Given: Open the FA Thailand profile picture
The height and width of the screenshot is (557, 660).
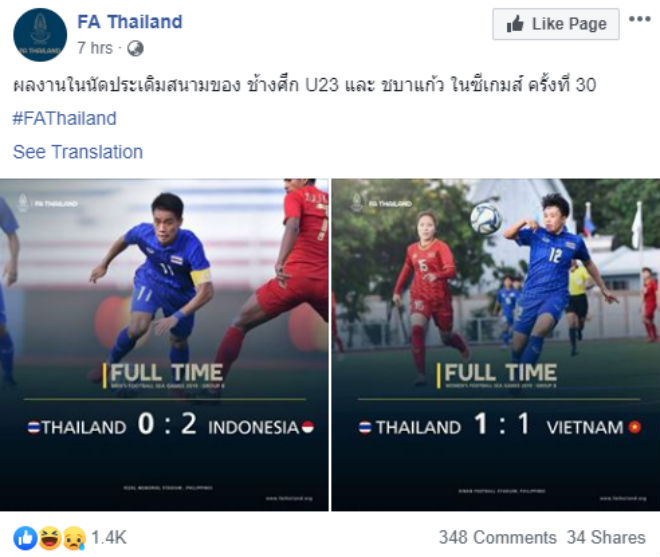Looking at the screenshot, I should coord(40,35).
